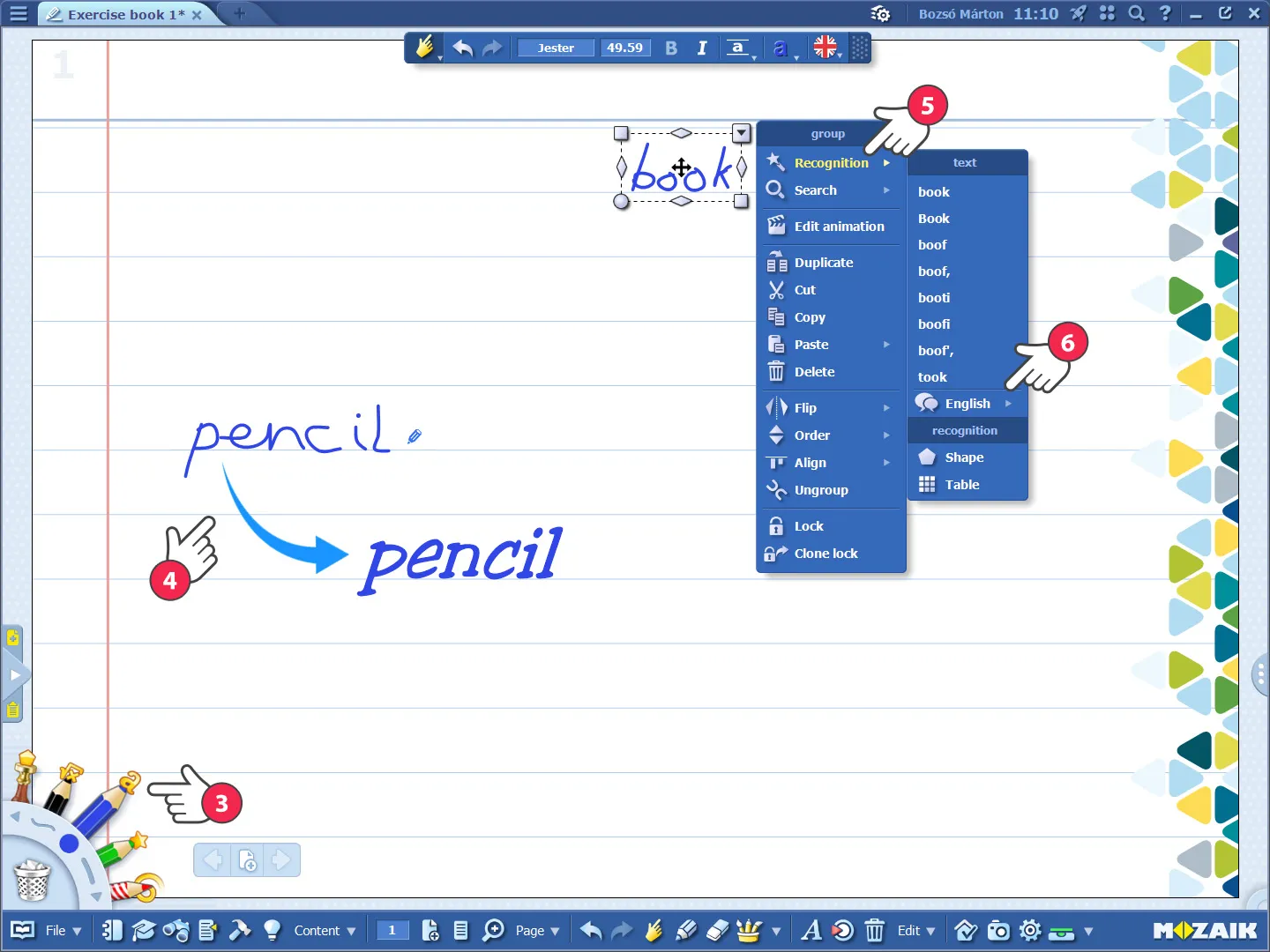Click the blue pen color dot
Image resolution: width=1270 pixels, height=952 pixels.
click(x=69, y=844)
